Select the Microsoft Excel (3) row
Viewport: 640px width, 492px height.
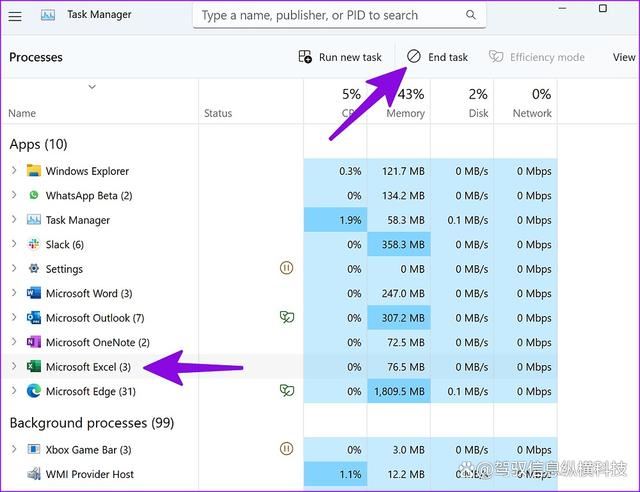click(88, 367)
